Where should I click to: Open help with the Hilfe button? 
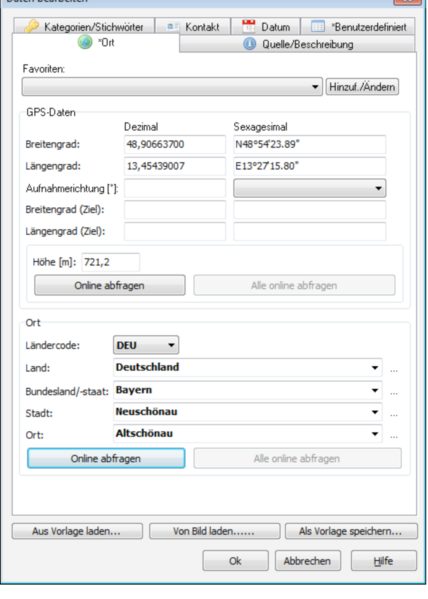click(x=384, y=561)
